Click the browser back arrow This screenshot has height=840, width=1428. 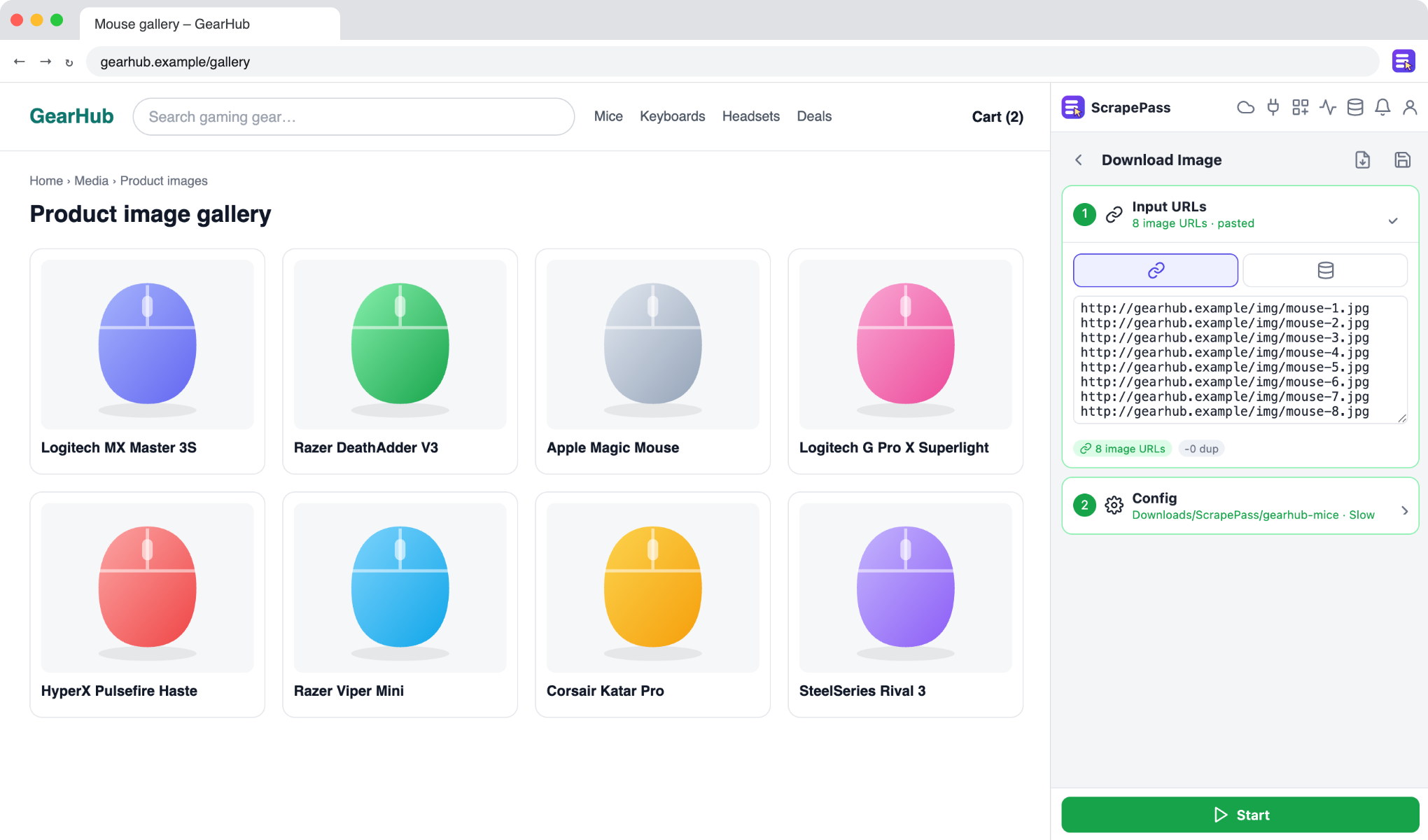[20, 62]
